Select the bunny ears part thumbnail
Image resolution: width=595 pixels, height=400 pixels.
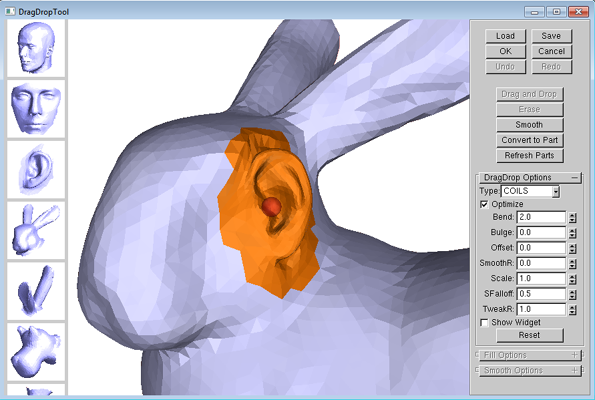tap(36, 291)
